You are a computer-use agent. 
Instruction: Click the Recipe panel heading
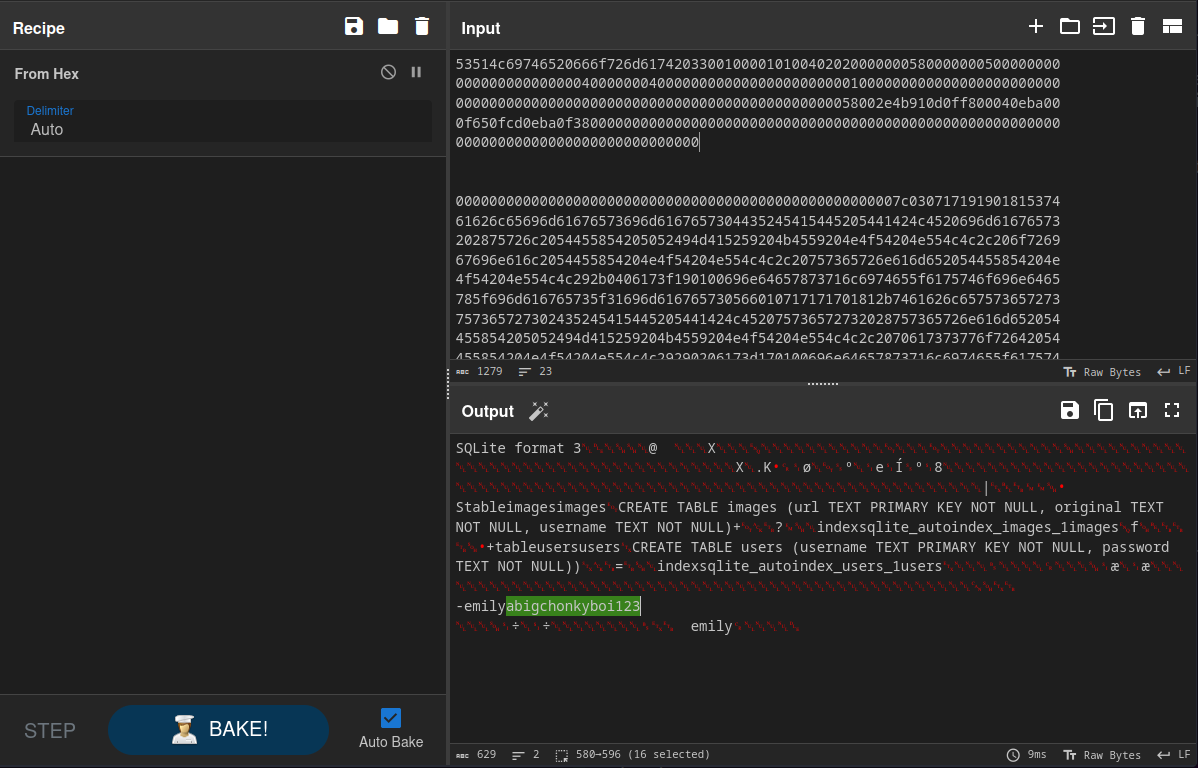pyautogui.click(x=39, y=28)
